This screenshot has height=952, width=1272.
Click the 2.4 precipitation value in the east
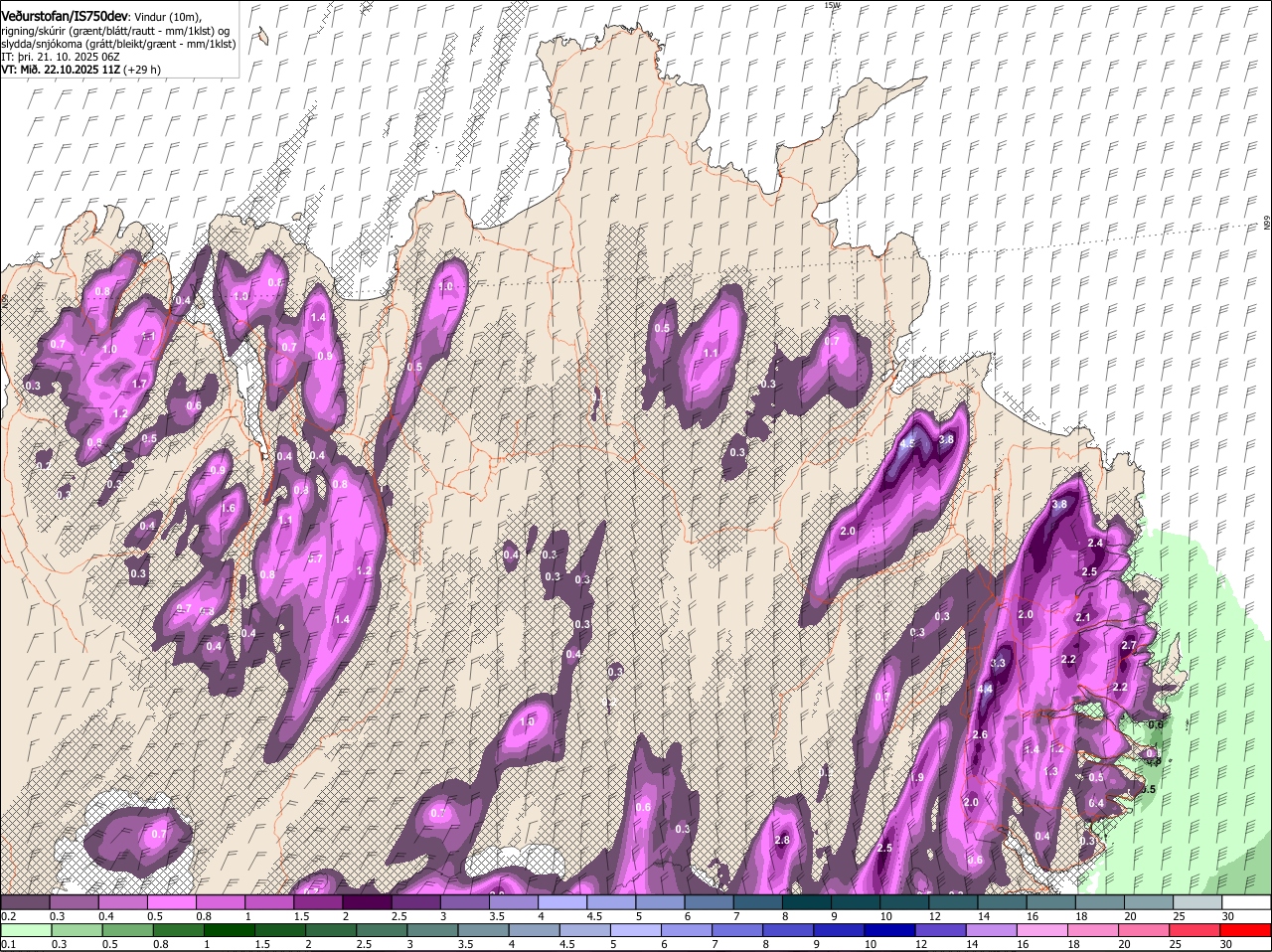1095,543
